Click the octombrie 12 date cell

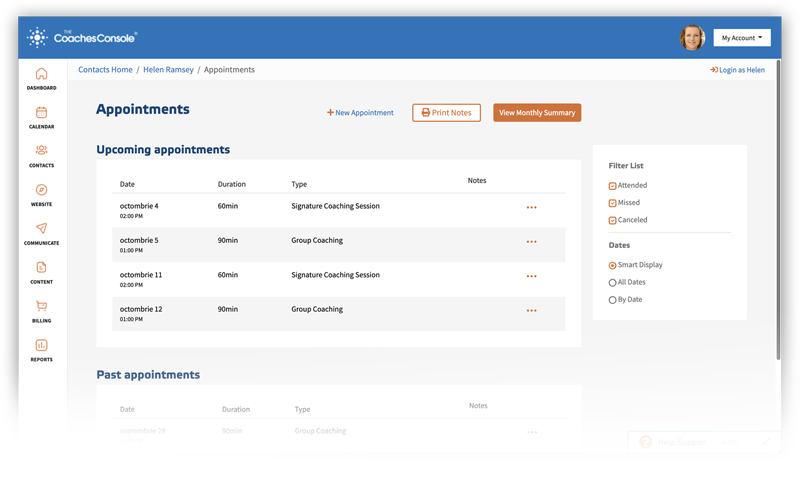click(x=141, y=313)
